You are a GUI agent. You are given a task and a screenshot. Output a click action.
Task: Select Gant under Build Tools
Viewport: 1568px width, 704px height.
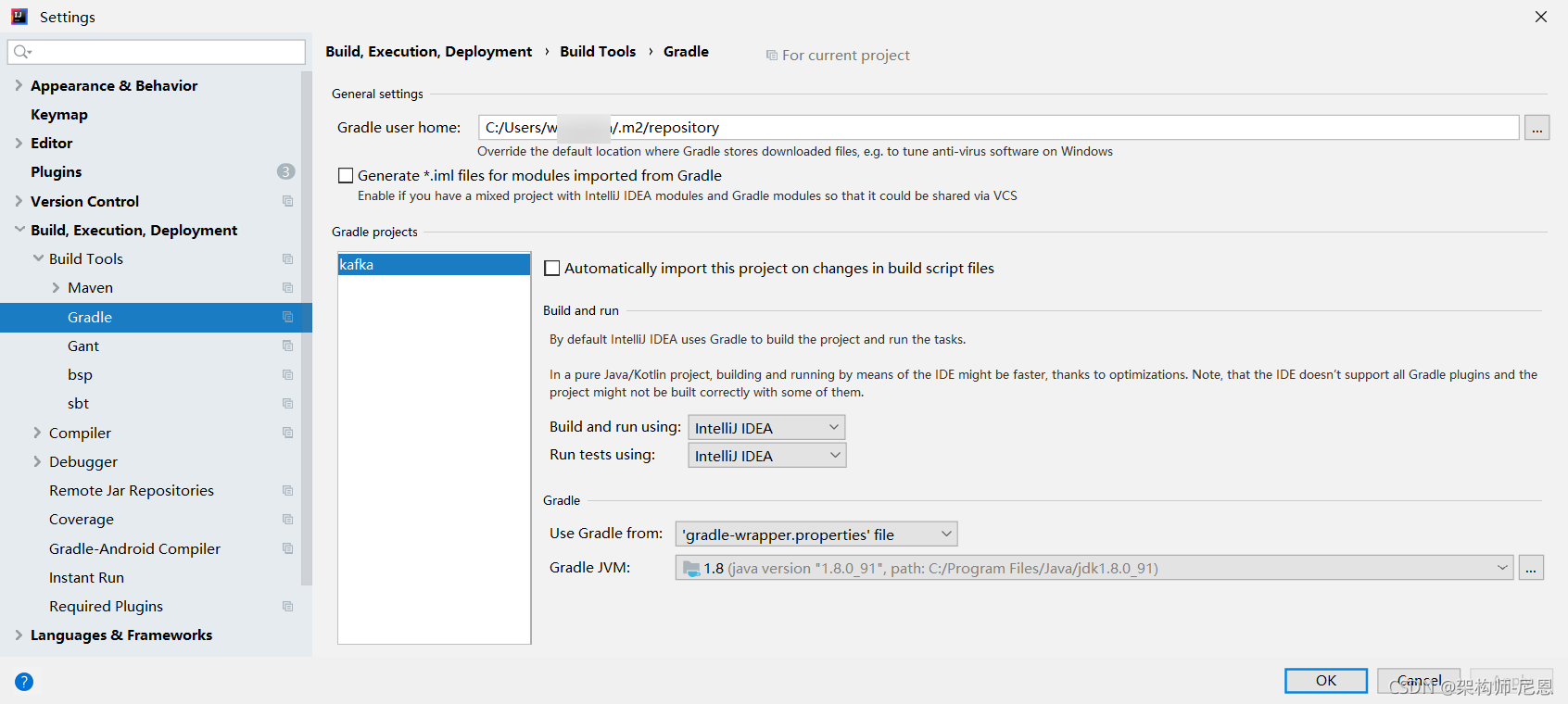pos(83,346)
